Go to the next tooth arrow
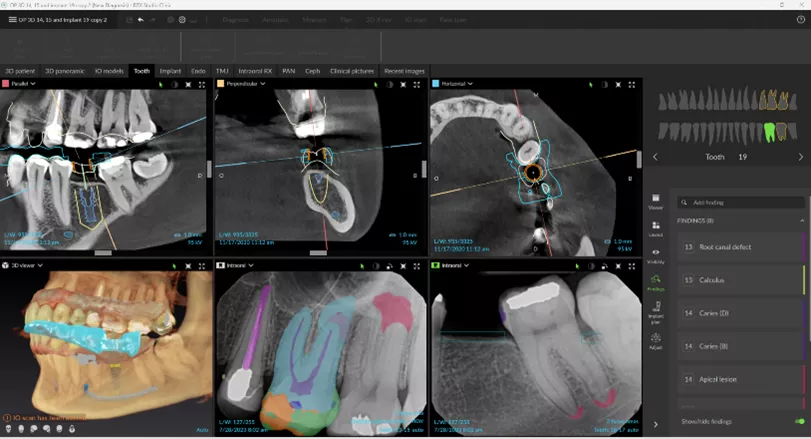The height and width of the screenshot is (439, 811). tap(800, 157)
